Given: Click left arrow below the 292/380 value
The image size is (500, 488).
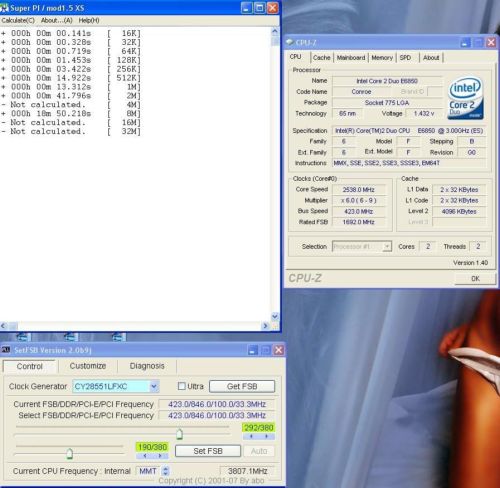Looking at the screenshot, I should coord(251,436).
